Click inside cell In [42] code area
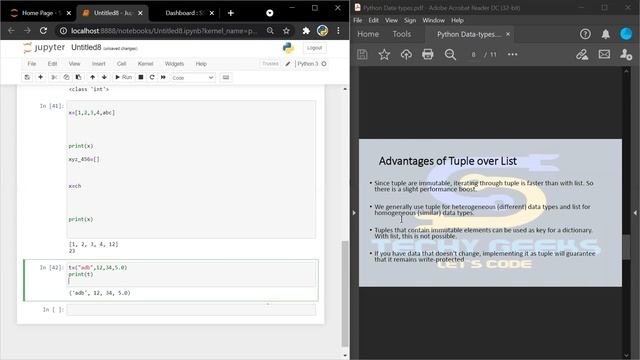 click(191, 274)
